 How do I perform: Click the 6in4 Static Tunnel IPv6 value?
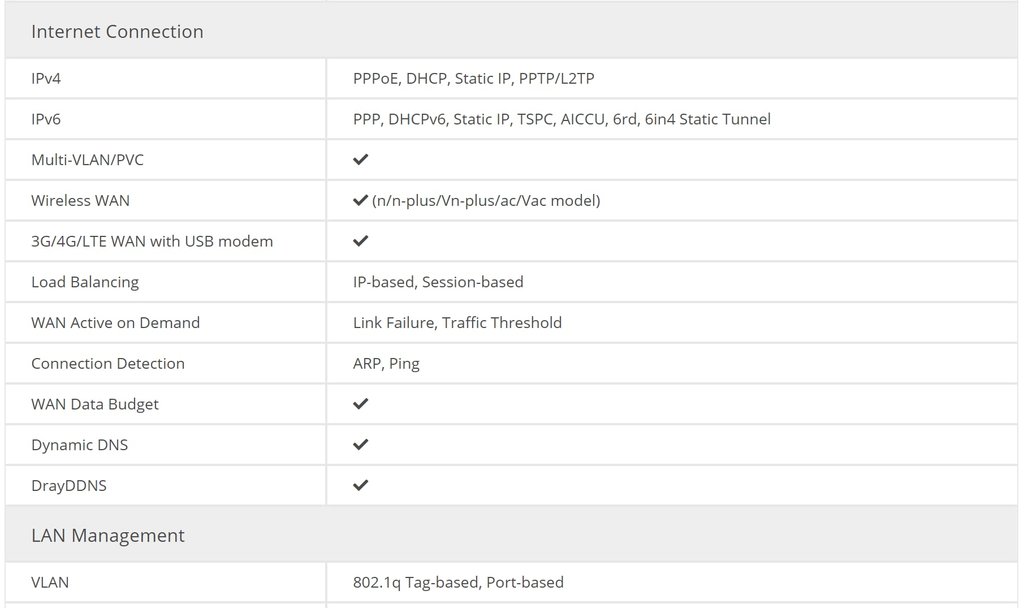pyautogui.click(x=708, y=119)
